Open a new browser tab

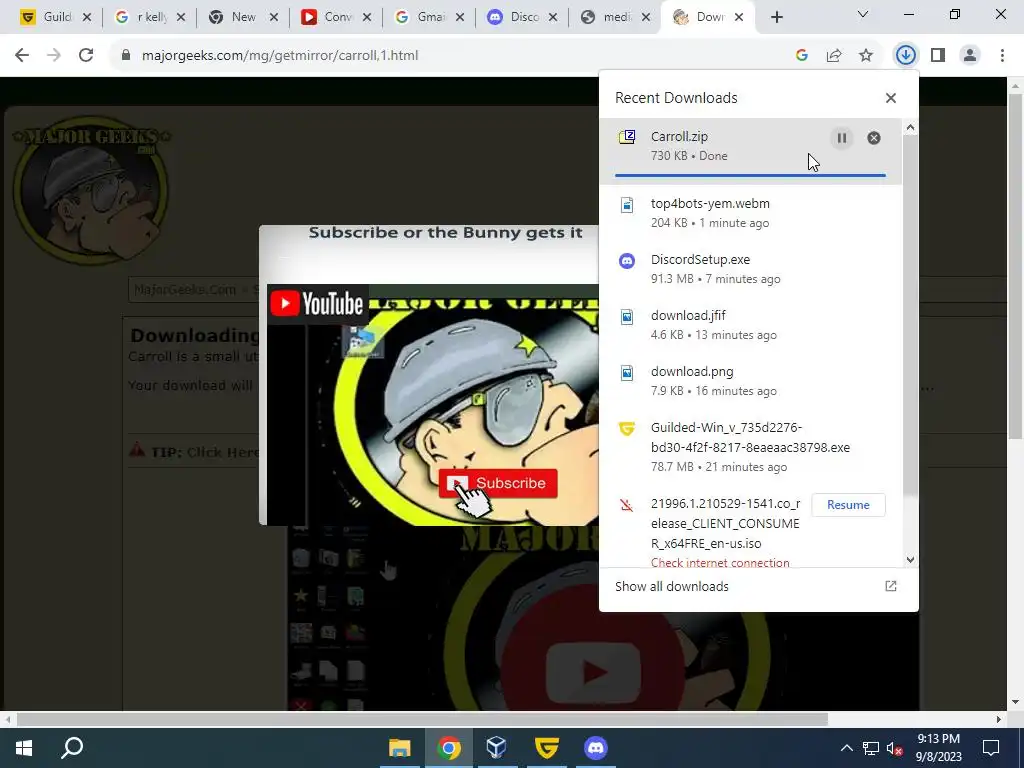[x=776, y=18]
